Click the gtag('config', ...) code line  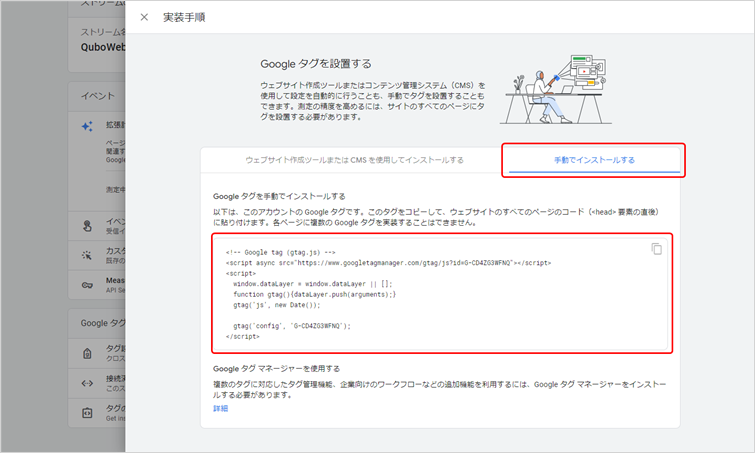pyautogui.click(x=292, y=326)
